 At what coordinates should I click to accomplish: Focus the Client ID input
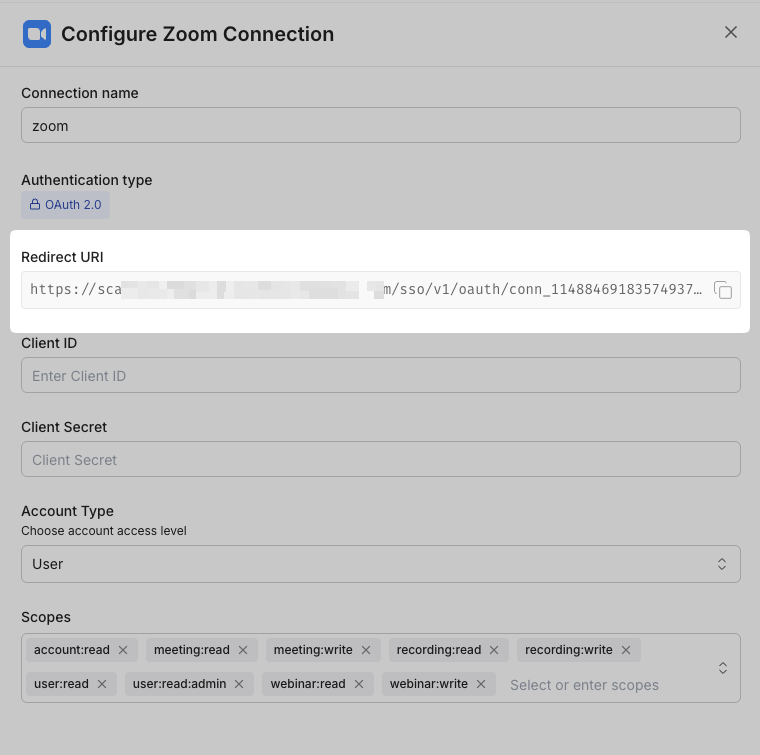click(x=380, y=376)
